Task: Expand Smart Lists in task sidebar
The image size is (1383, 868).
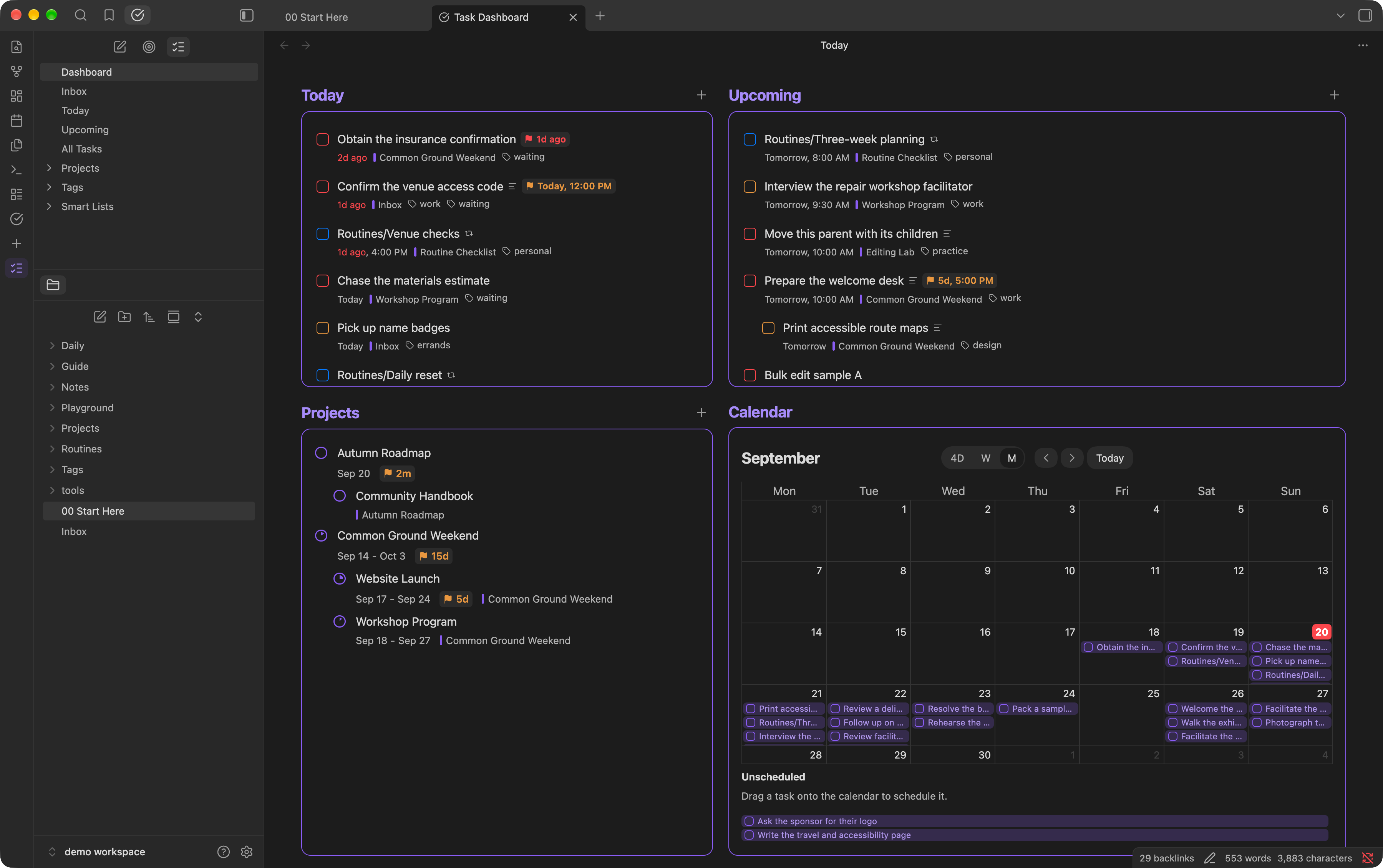Action: tap(50, 207)
